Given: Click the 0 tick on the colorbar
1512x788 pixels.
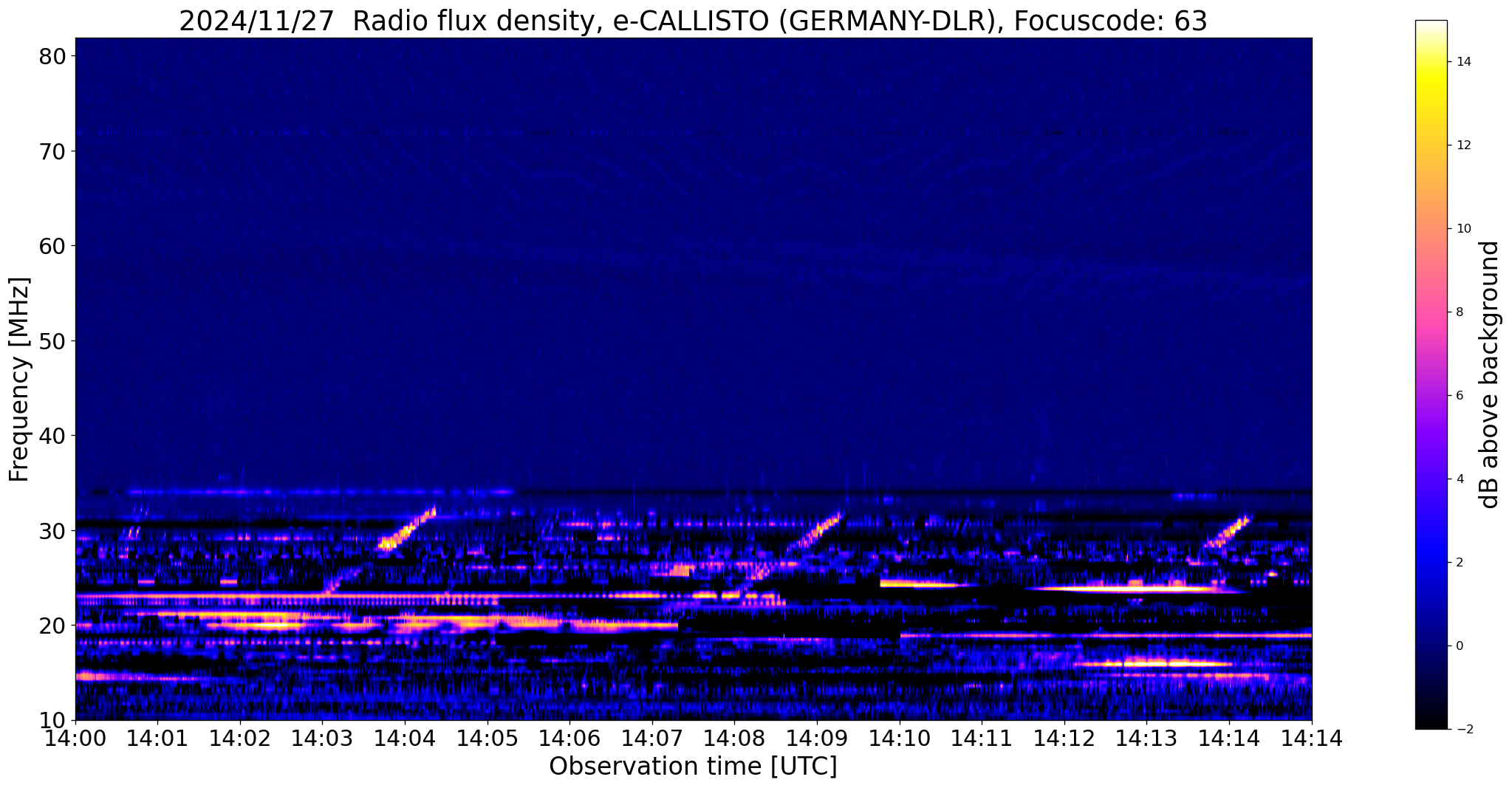Looking at the screenshot, I should 1460,646.
